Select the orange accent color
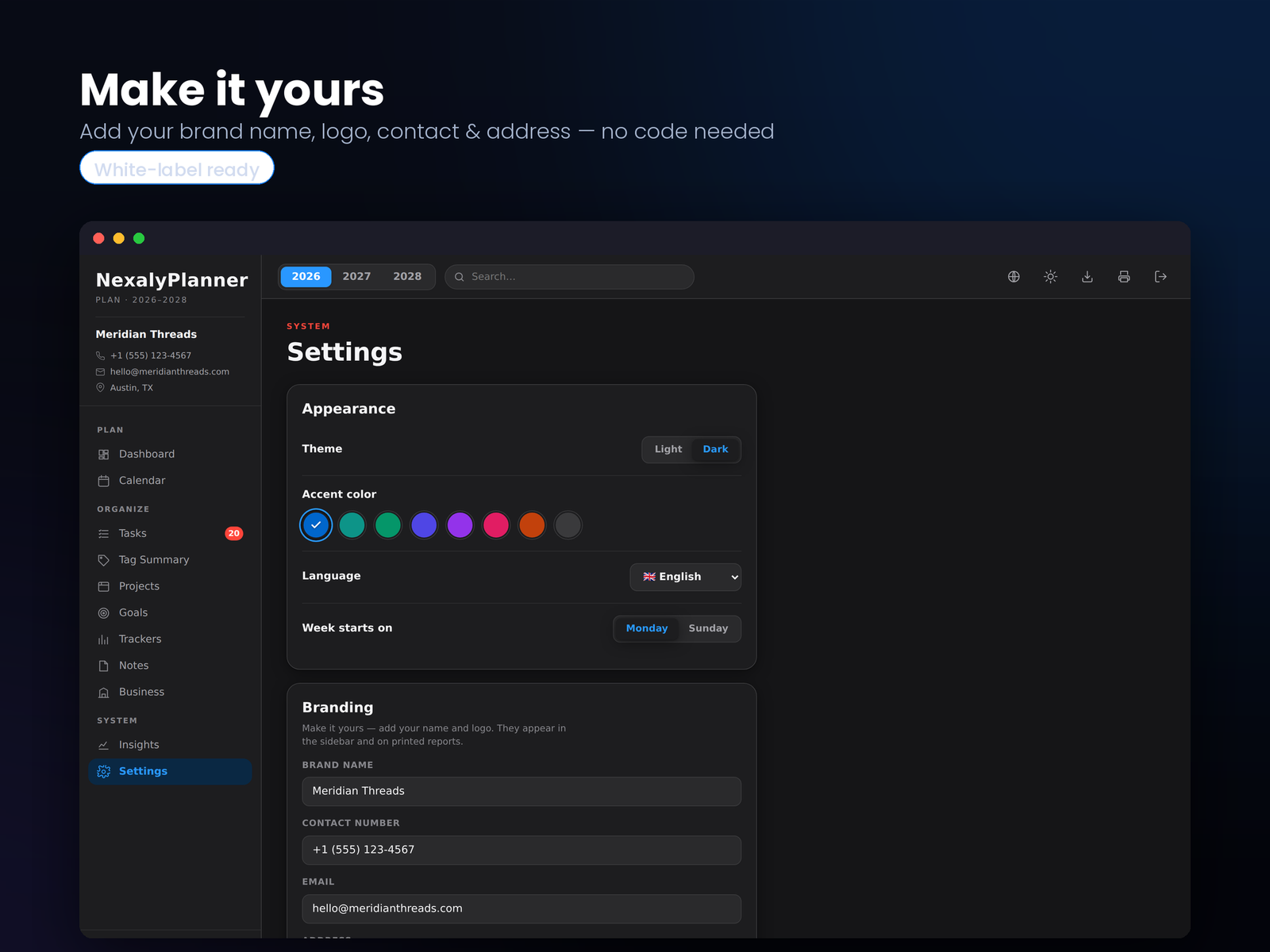This screenshot has height=952, width=1270. (532, 525)
